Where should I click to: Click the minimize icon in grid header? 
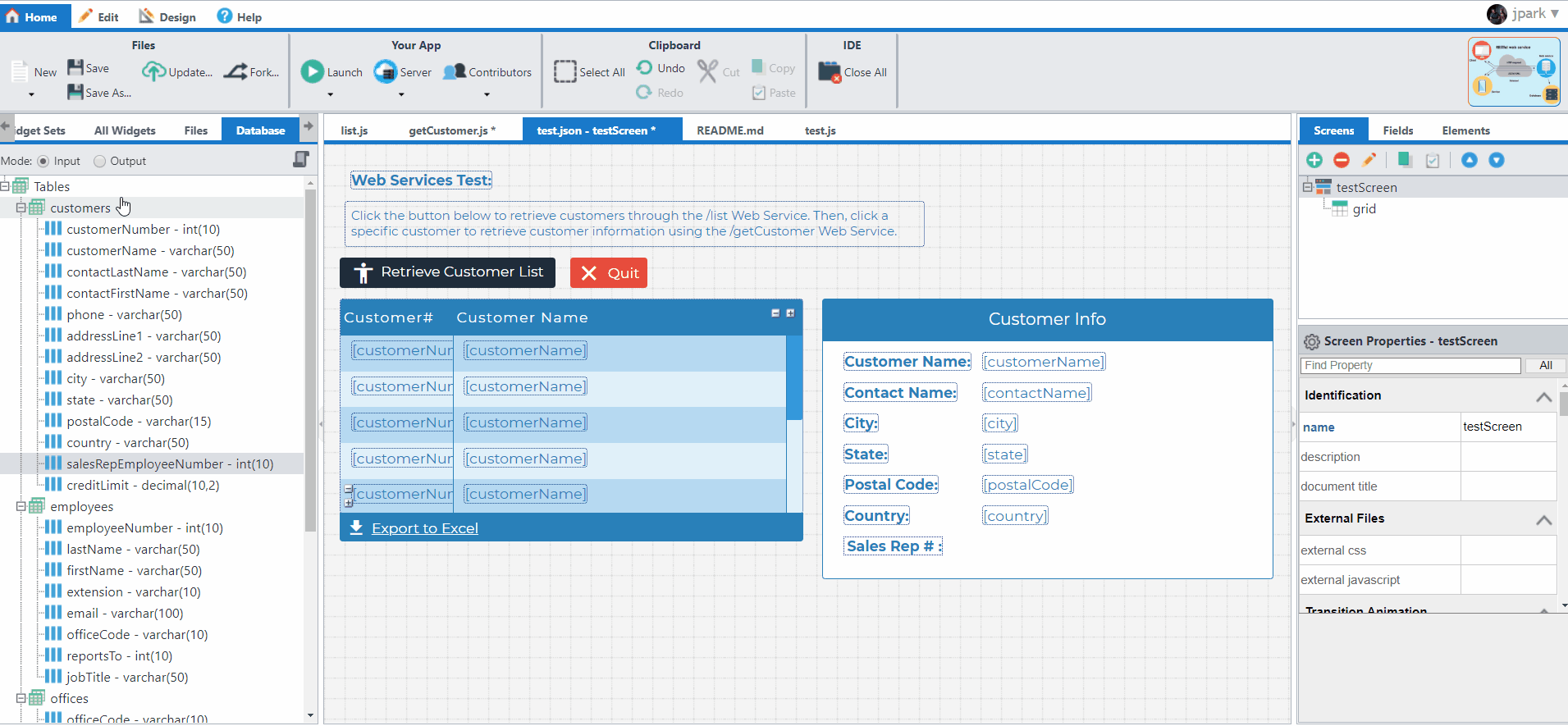tap(775, 313)
